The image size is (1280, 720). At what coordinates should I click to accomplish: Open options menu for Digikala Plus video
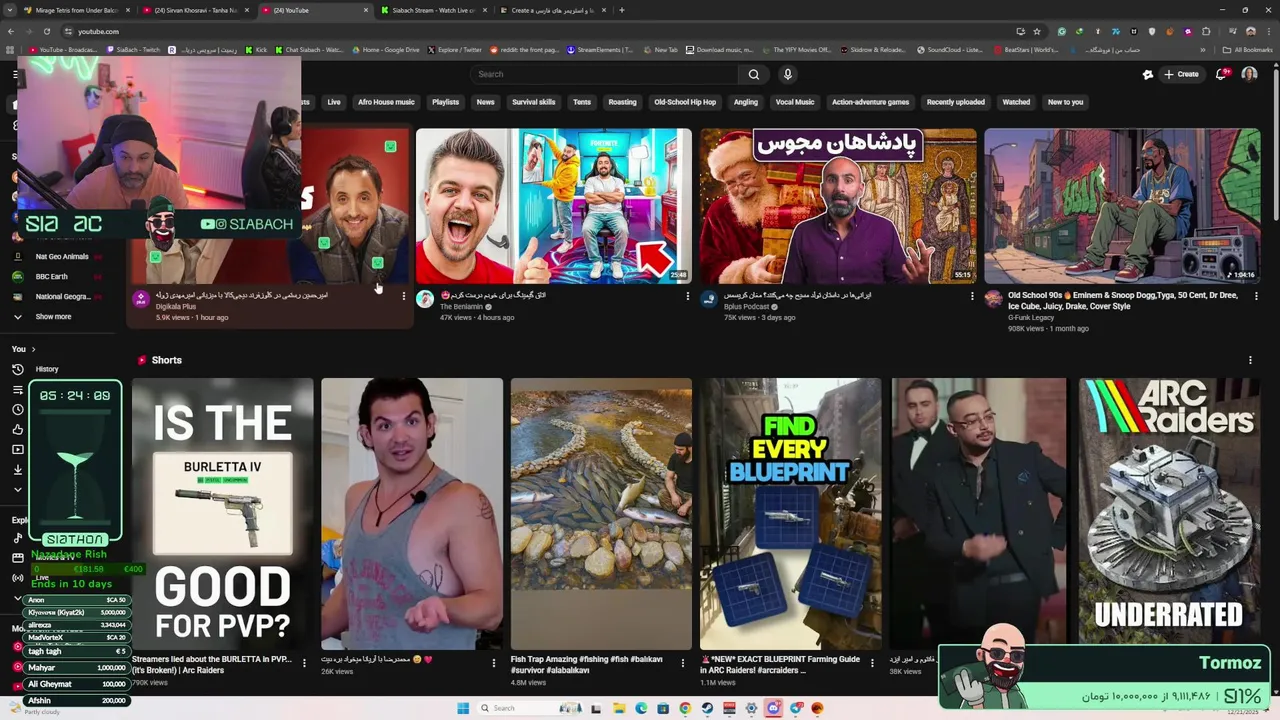coord(403,296)
